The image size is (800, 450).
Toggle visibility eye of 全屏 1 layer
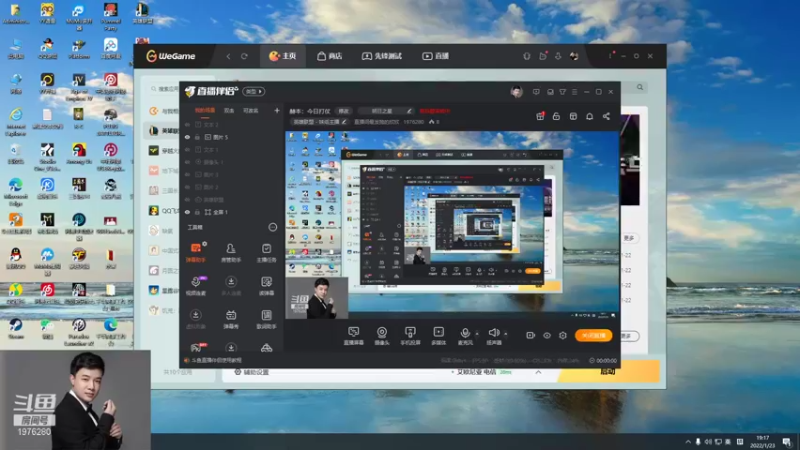[187, 212]
